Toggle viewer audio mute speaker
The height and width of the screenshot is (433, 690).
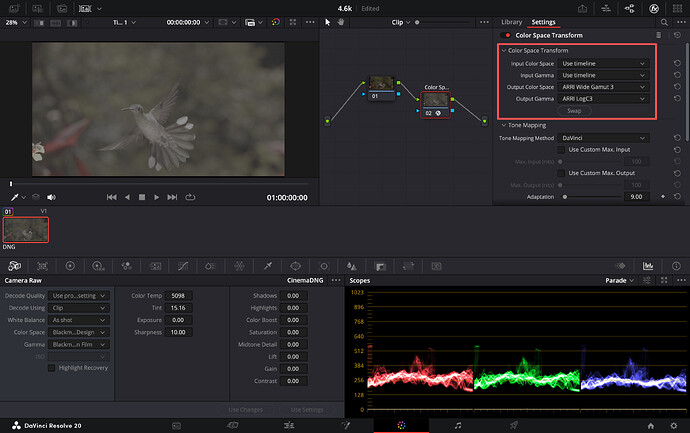click(x=51, y=197)
